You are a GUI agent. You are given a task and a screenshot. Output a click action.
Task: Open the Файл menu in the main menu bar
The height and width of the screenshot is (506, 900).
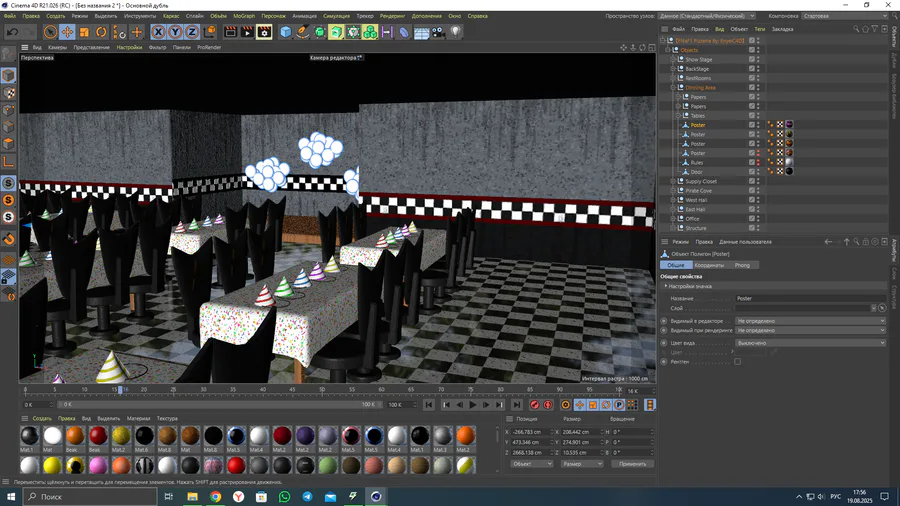pyautogui.click(x=10, y=16)
